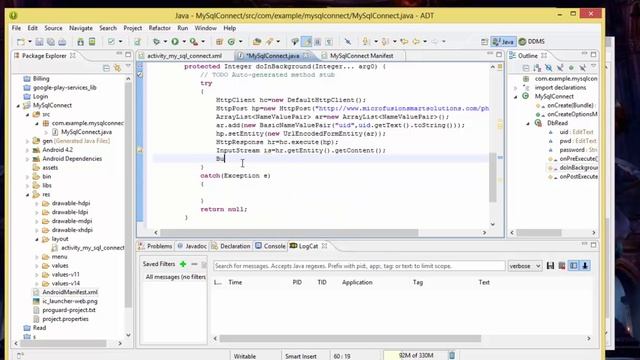Expand import declarations in Outline
The height and width of the screenshot is (360, 640).
(x=516, y=88)
